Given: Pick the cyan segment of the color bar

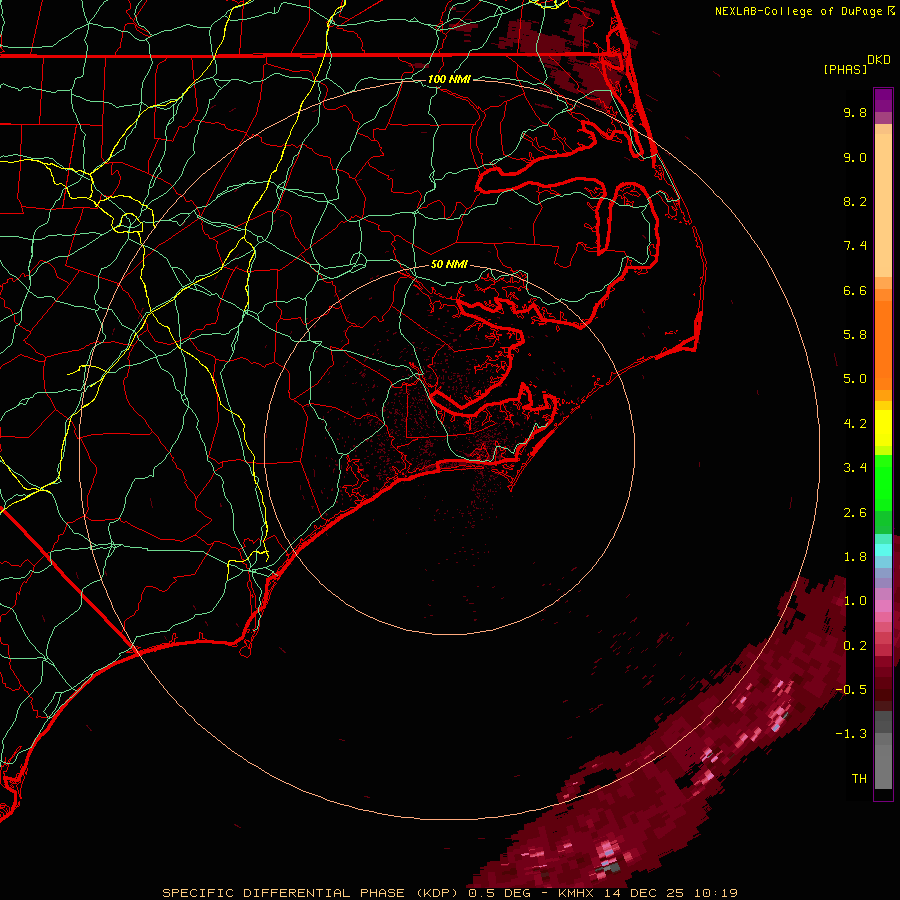Looking at the screenshot, I should 883,550.
